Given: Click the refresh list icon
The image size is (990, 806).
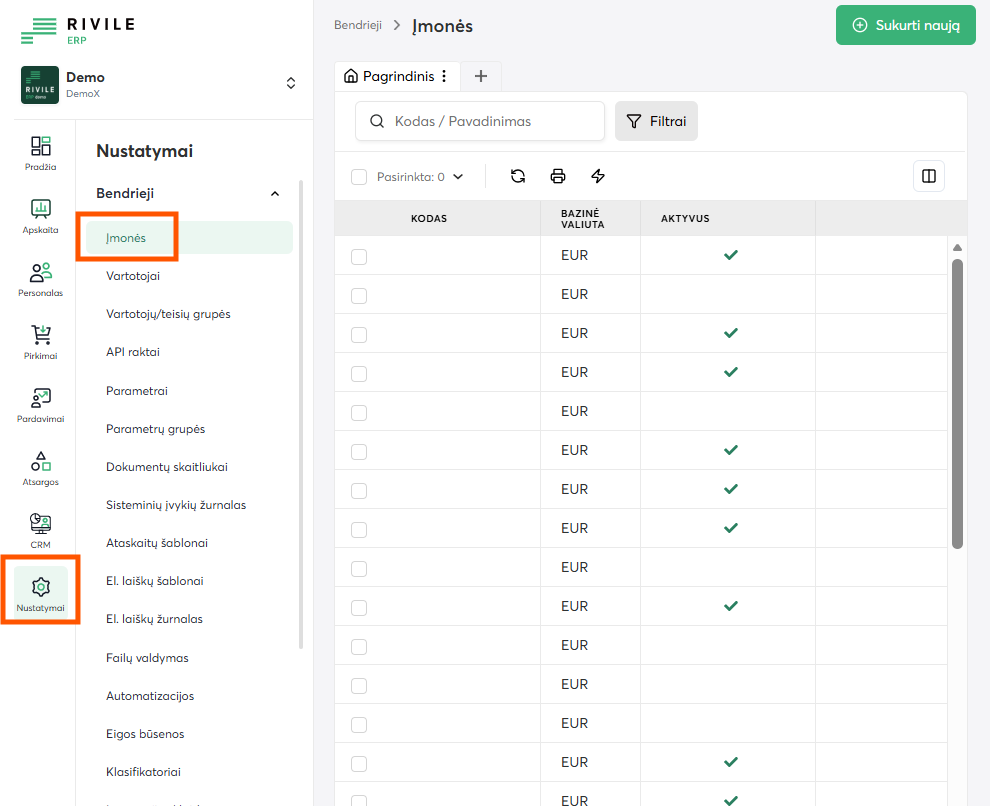Looking at the screenshot, I should (518, 176).
